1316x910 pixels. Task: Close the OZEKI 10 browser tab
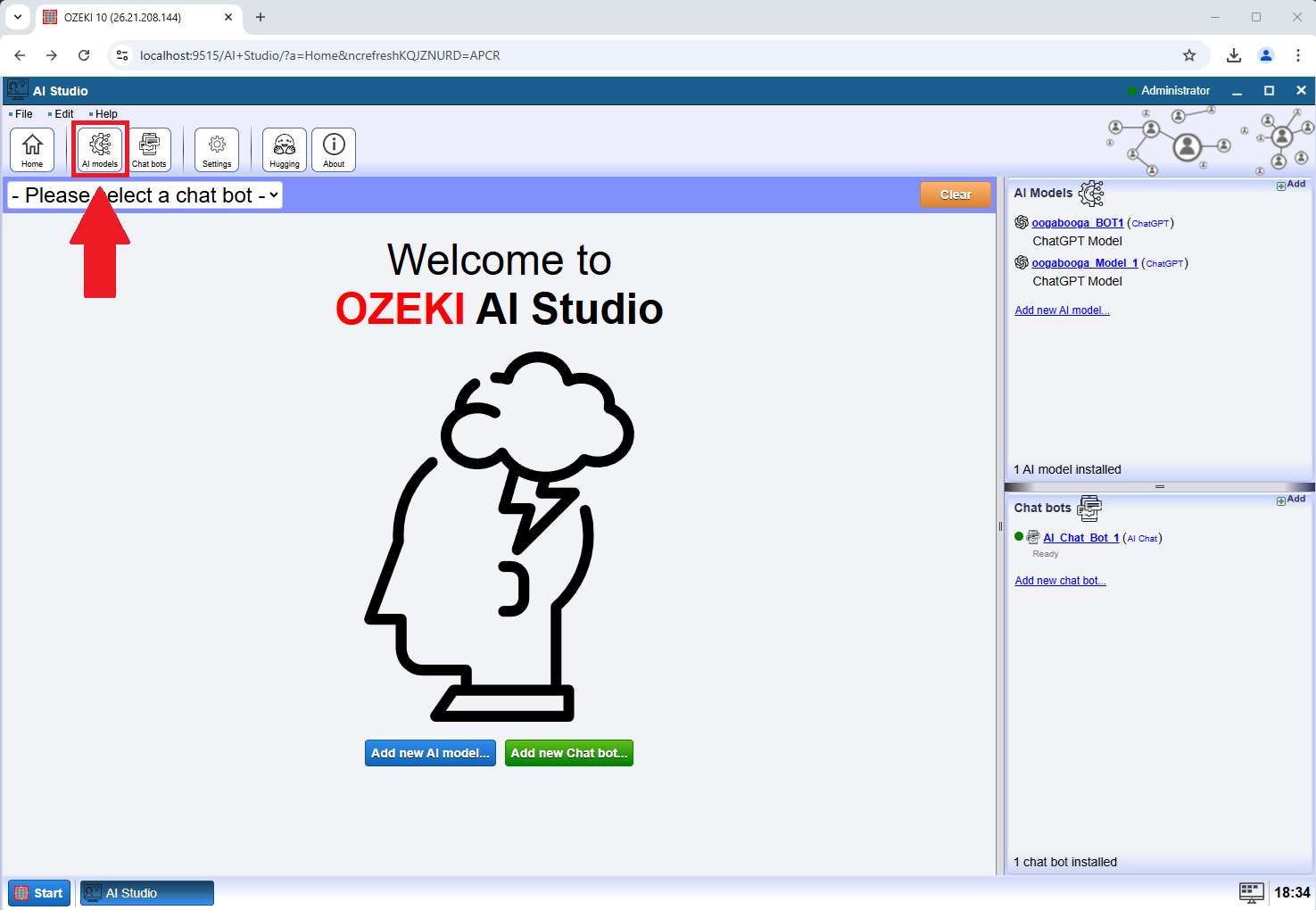click(x=228, y=17)
